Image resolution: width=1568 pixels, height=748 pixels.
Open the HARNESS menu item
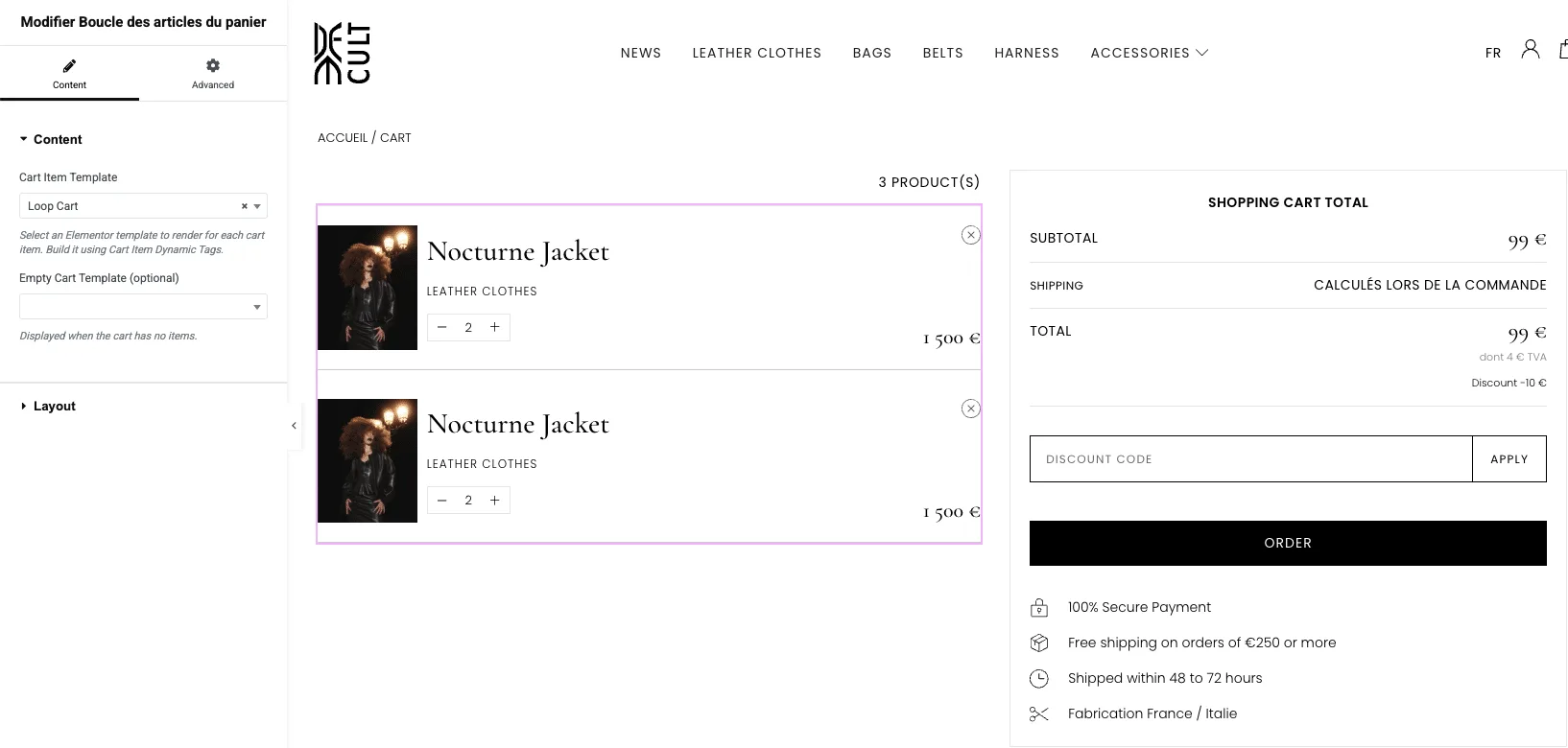(x=1026, y=53)
